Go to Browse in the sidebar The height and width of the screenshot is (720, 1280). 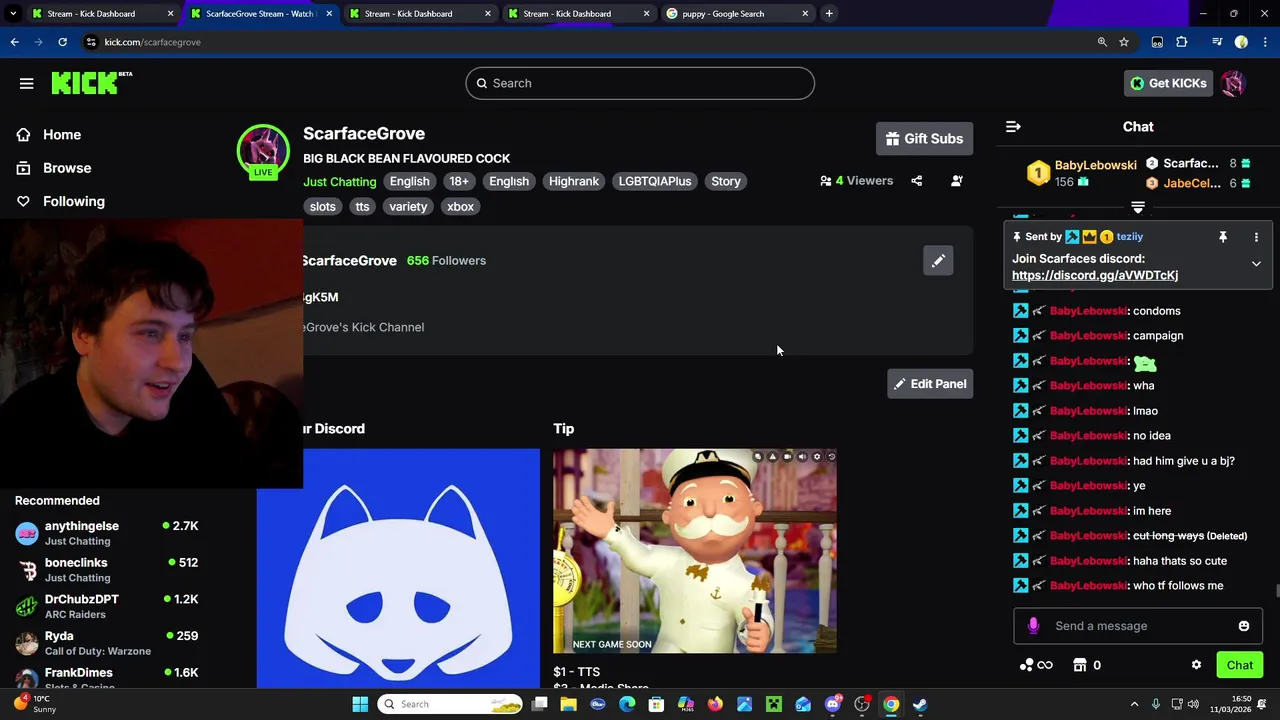(x=67, y=168)
